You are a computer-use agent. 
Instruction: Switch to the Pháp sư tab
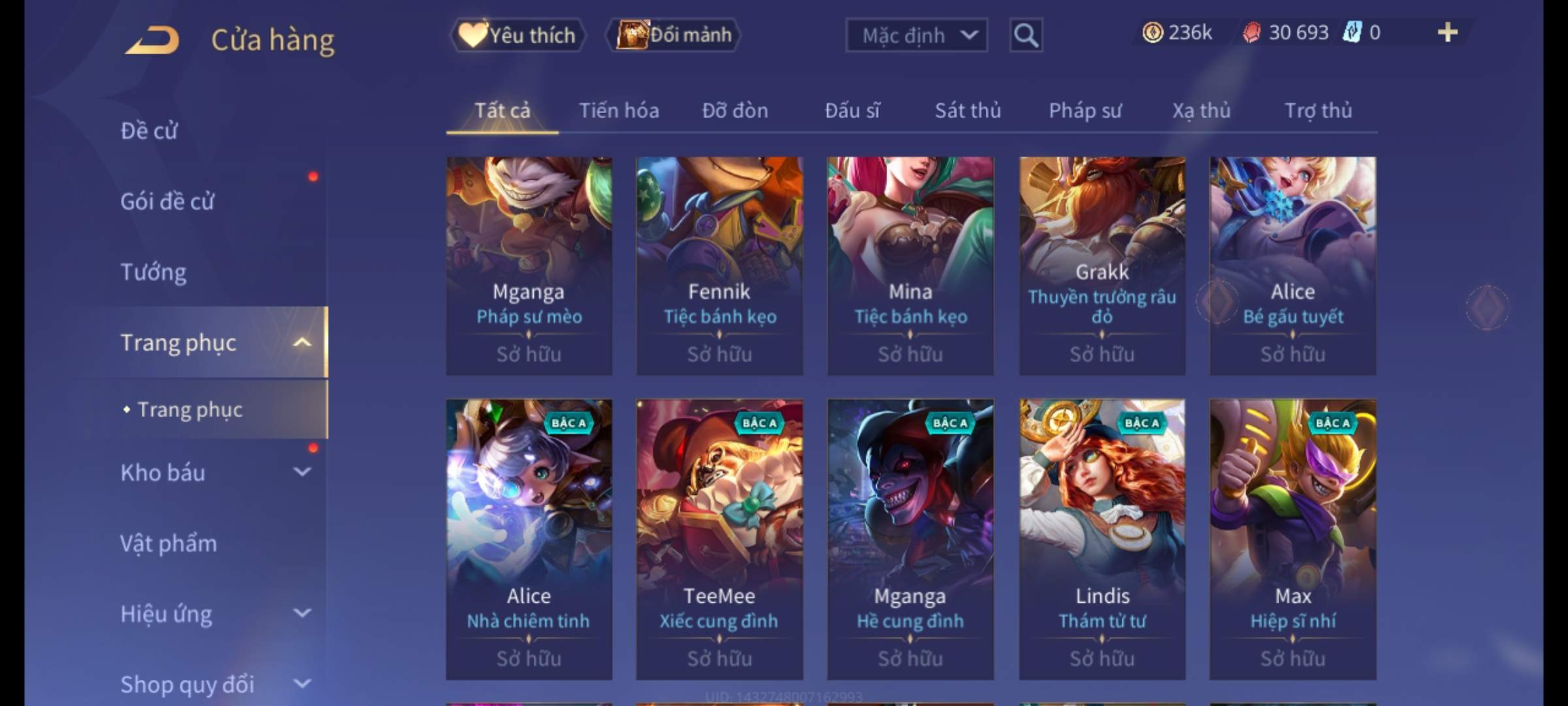(x=1085, y=110)
